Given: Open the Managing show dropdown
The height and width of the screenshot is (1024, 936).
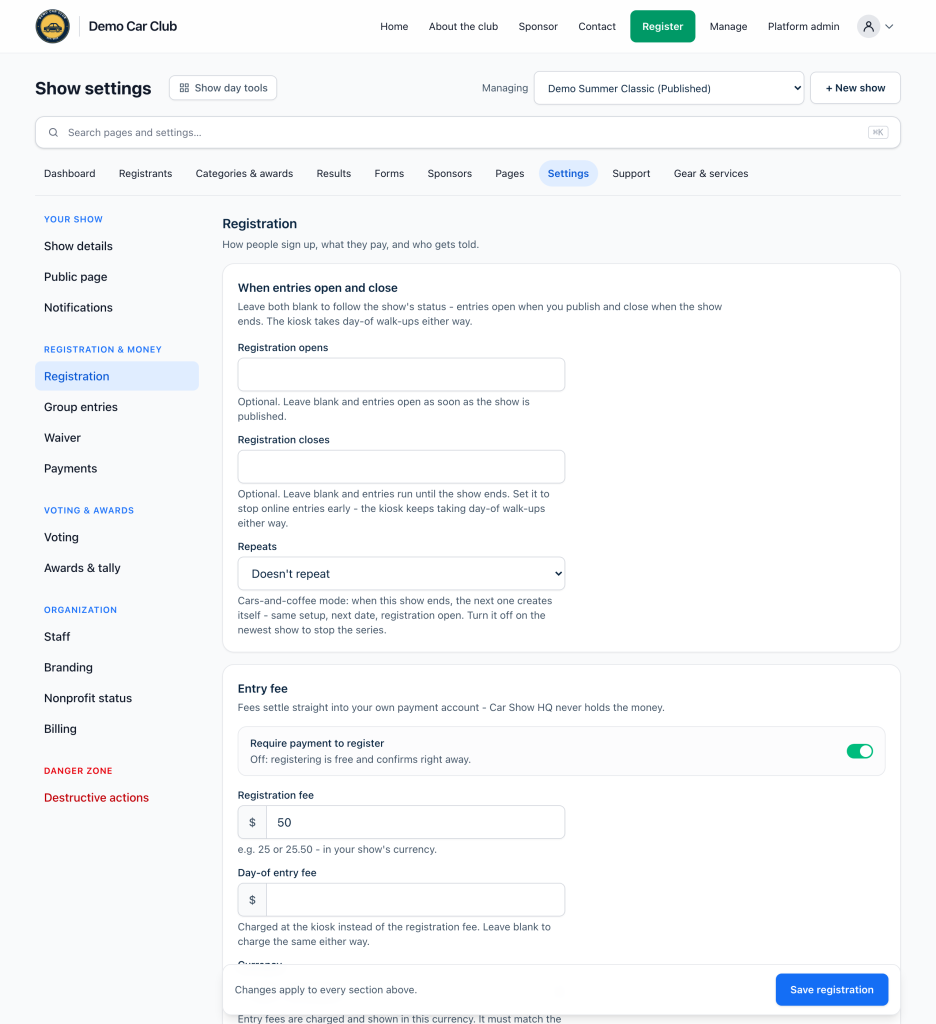Looking at the screenshot, I should coord(669,88).
